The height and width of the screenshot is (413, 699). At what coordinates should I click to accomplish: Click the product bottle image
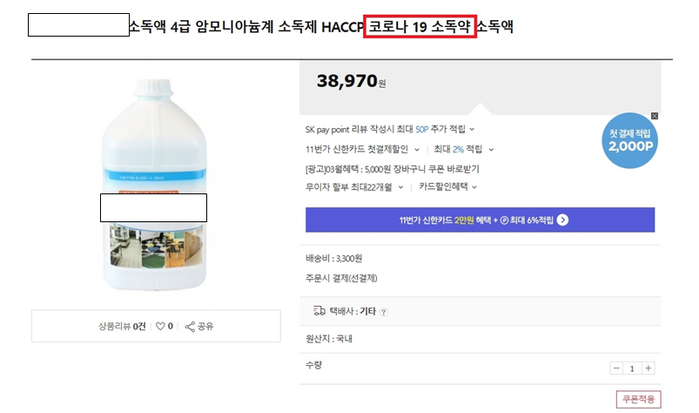[154, 185]
